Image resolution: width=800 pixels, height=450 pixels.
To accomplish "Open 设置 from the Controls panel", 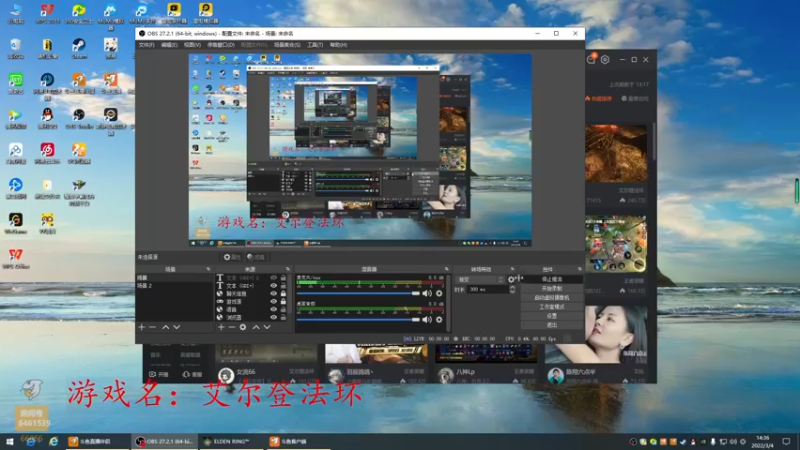I will pyautogui.click(x=552, y=316).
